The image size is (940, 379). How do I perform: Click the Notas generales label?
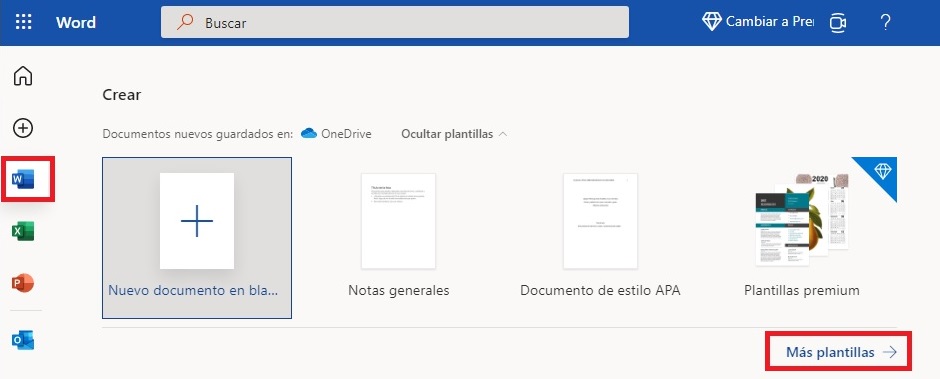pyautogui.click(x=399, y=291)
